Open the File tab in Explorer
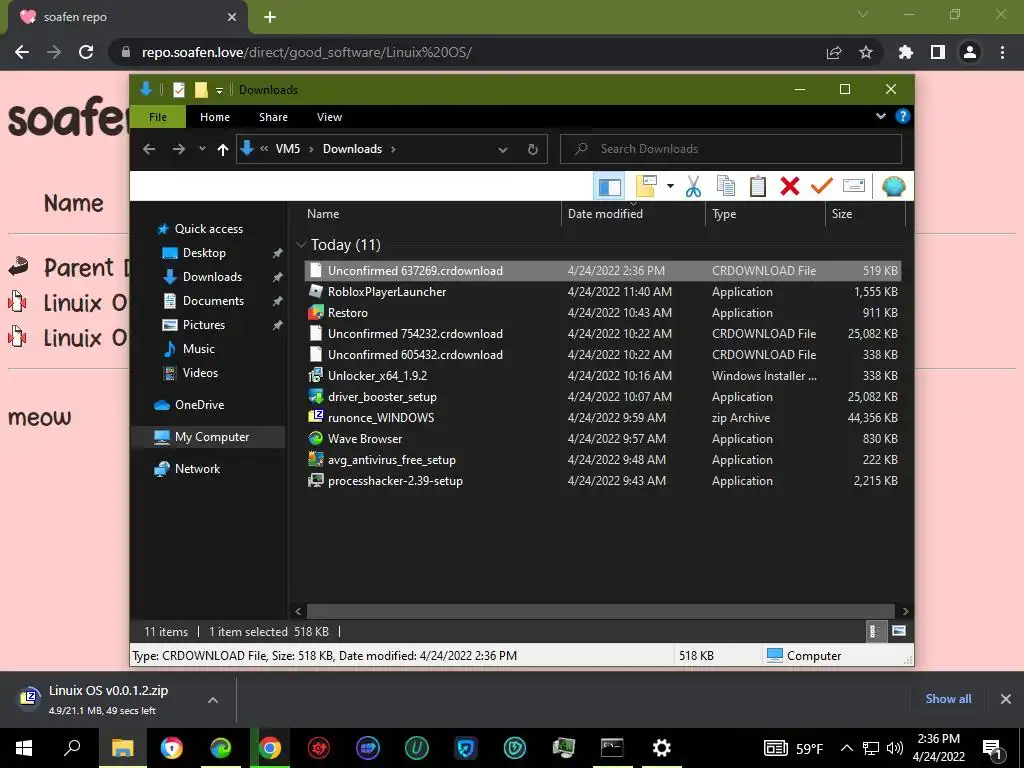Screen dimensions: 1024x768 (x=158, y=117)
